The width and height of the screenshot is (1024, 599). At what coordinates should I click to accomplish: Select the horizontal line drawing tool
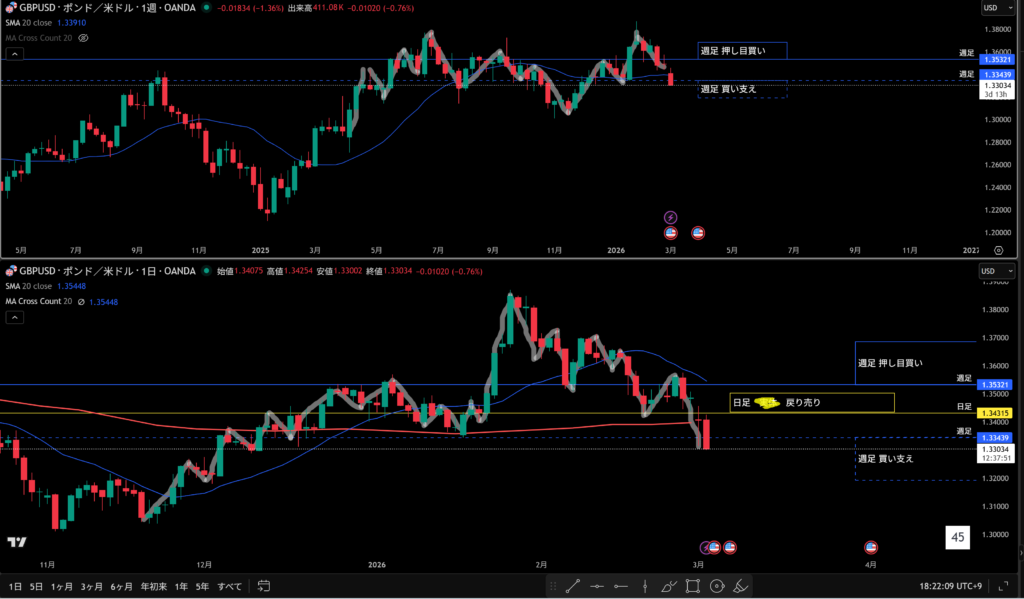[597, 586]
